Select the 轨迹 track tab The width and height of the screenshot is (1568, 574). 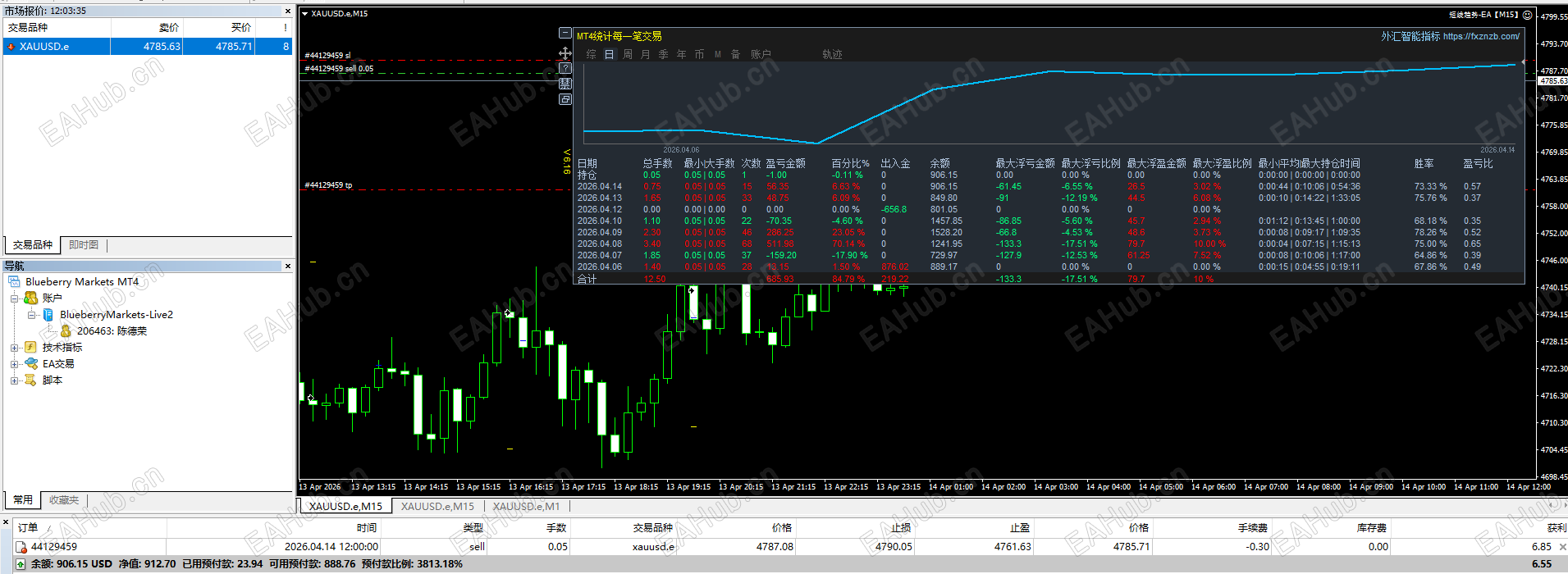(x=832, y=54)
